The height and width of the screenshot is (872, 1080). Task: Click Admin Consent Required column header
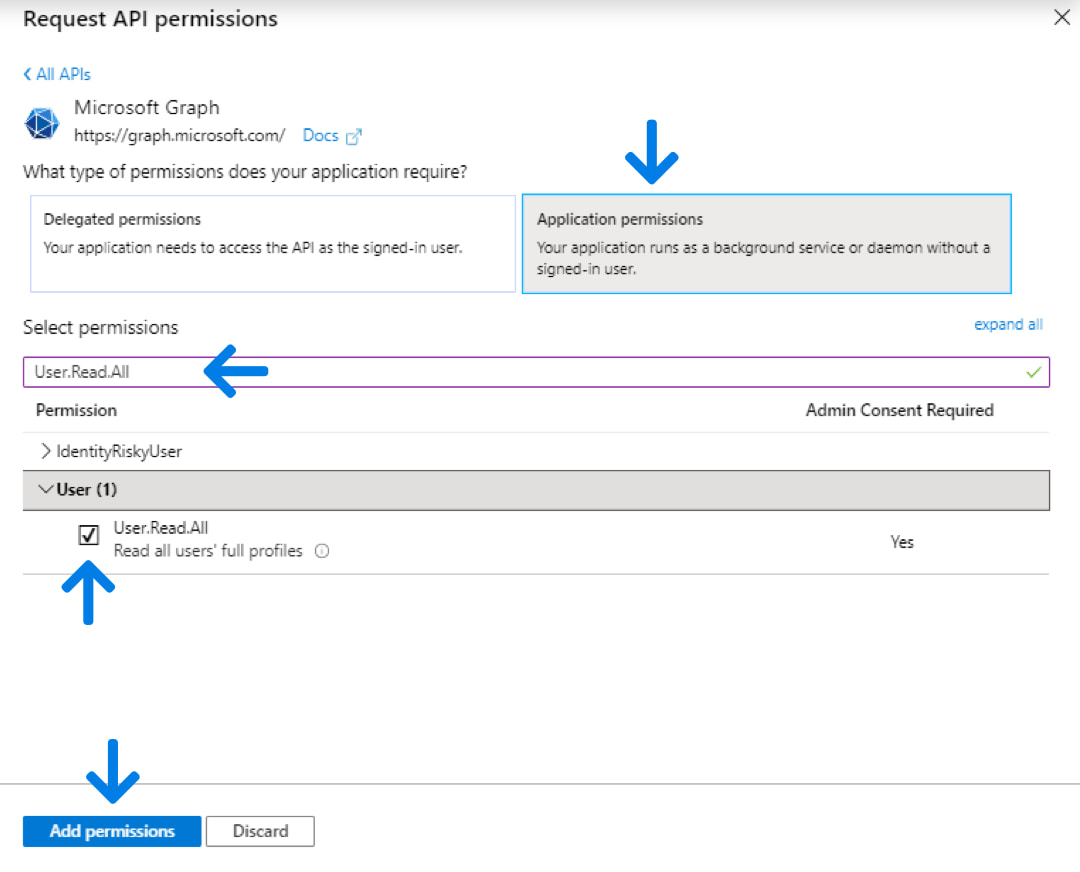coord(900,411)
